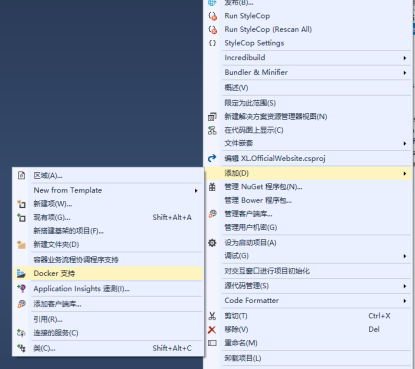Select 引用(R)... entry
Image resolution: width=415 pixels, height=369 pixels.
[48, 319]
